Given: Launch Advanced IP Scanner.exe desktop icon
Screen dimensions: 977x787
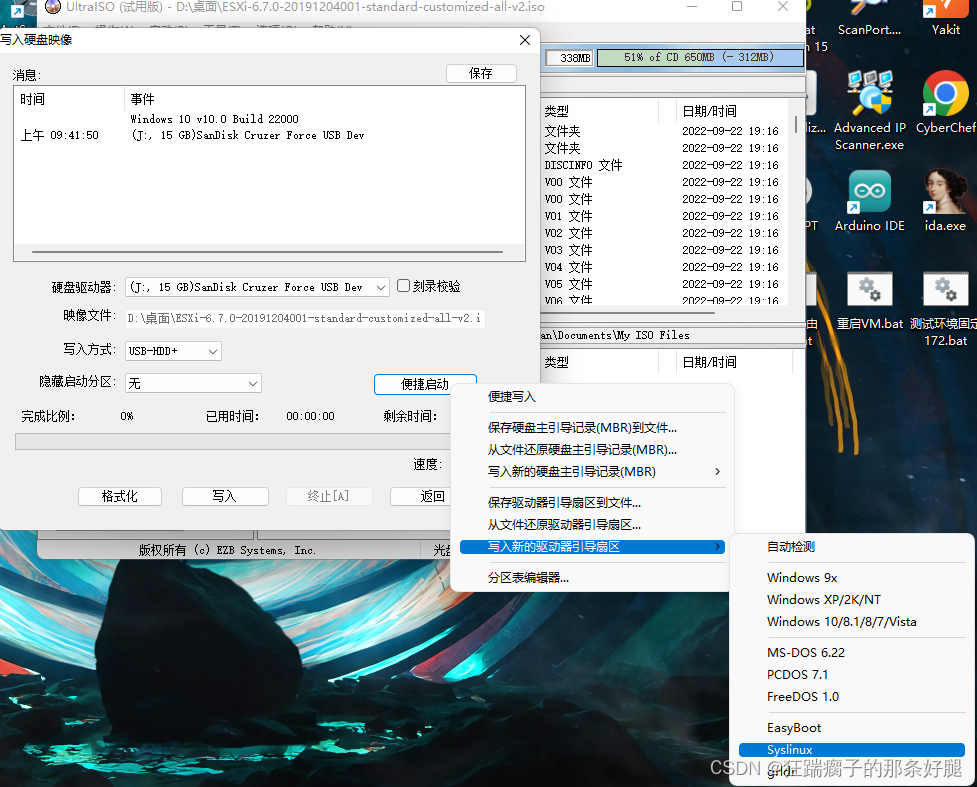Looking at the screenshot, I should click(869, 111).
